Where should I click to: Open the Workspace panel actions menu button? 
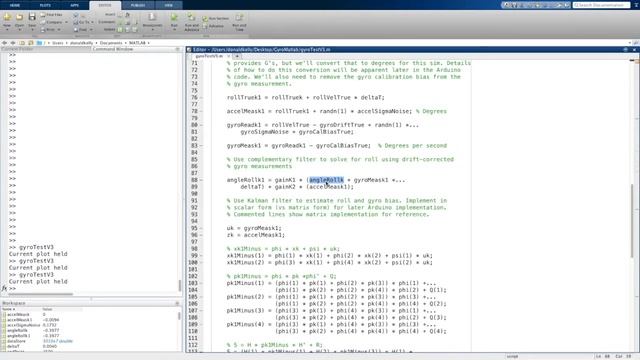177,303
